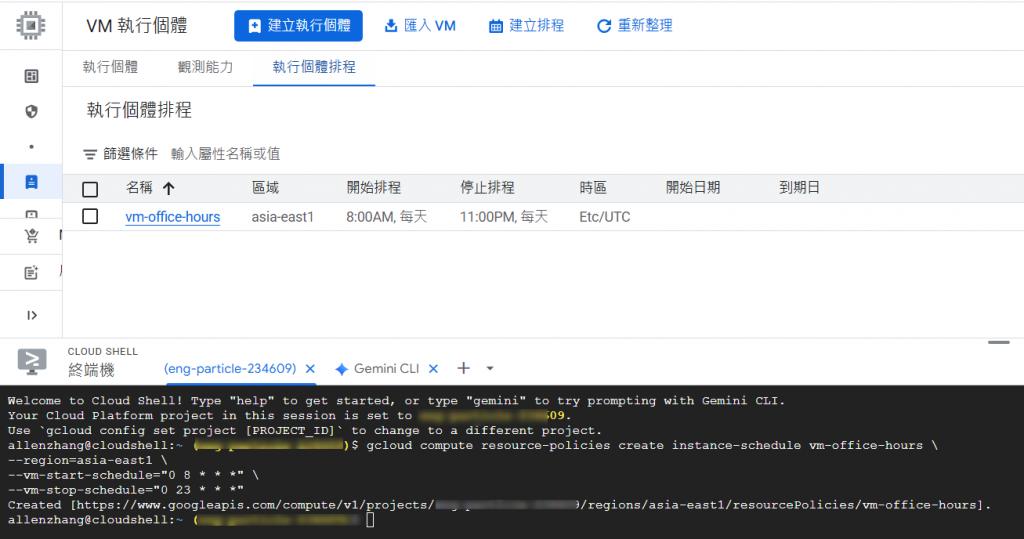Open the shield security icon in sidebar
Image resolution: width=1024 pixels, height=539 pixels.
point(31,112)
